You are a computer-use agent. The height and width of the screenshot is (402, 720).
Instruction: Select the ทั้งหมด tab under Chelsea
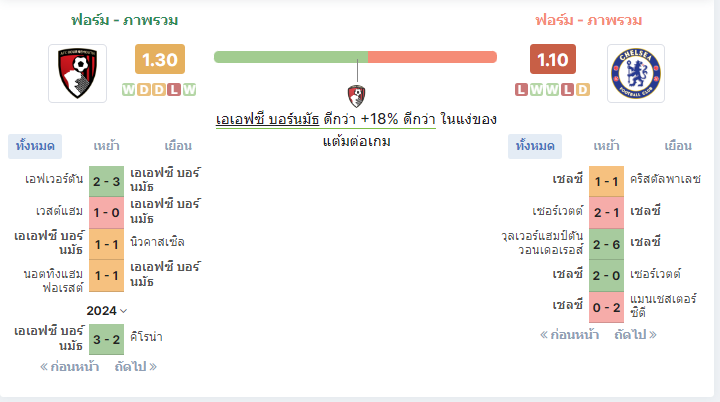535,146
